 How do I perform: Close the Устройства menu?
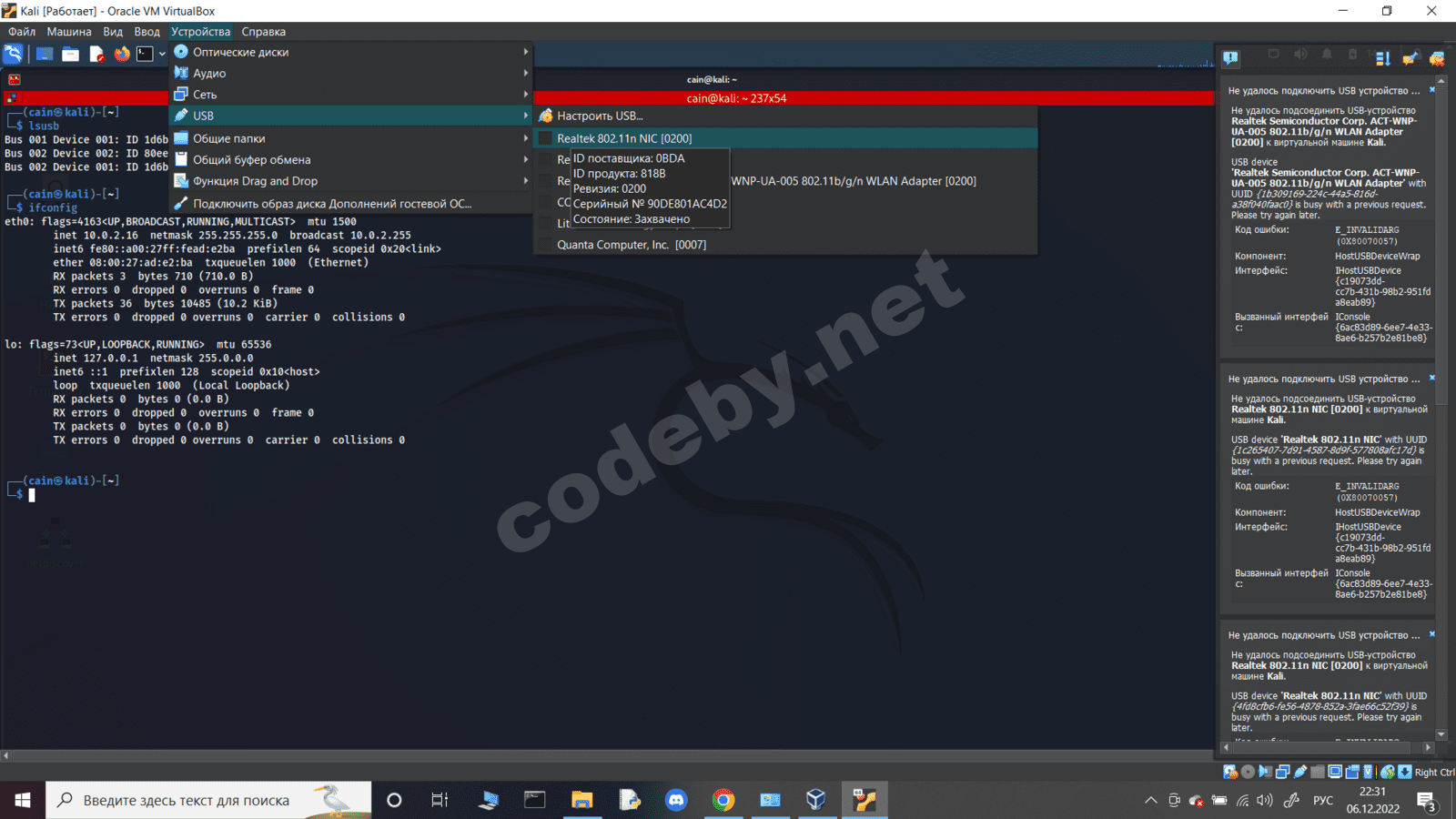click(x=201, y=32)
